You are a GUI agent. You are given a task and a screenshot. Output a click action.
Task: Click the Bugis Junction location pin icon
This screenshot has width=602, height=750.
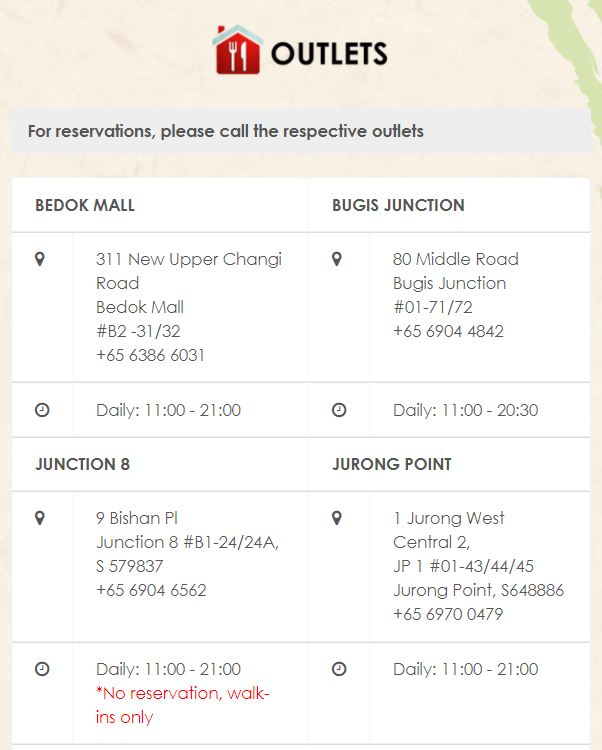[337, 259]
